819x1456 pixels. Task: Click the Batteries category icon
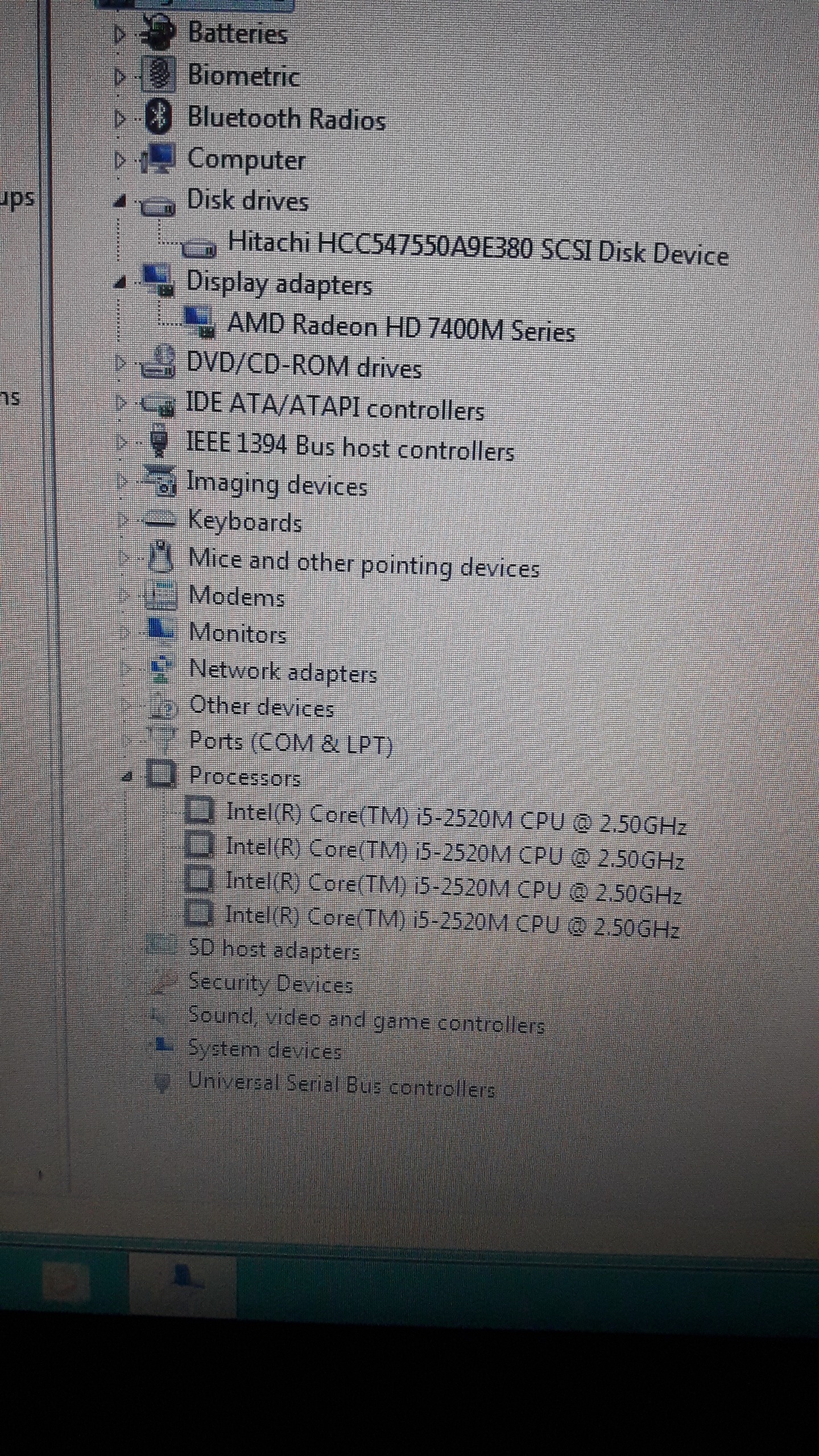point(157,34)
